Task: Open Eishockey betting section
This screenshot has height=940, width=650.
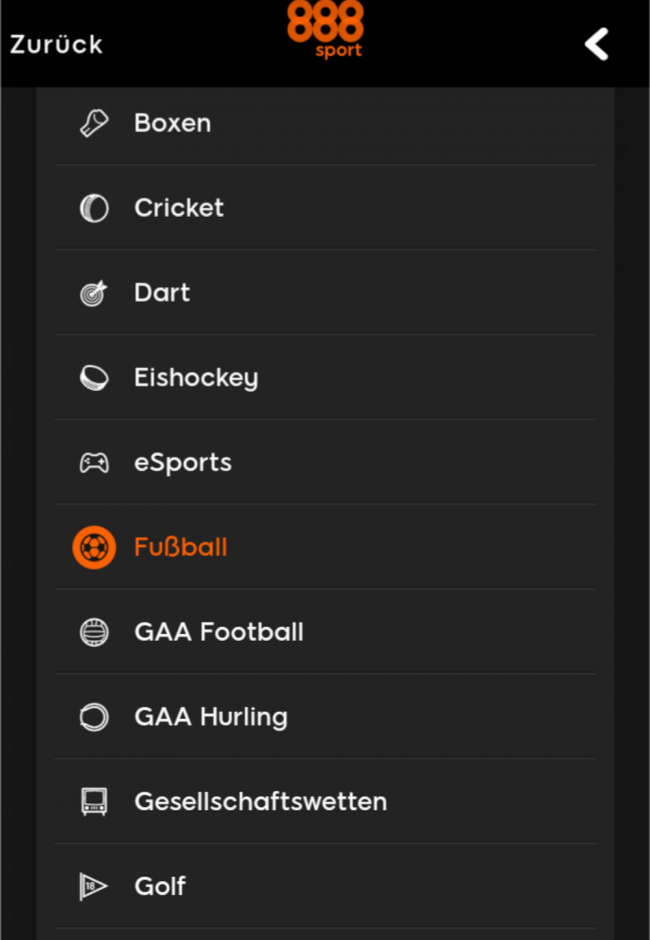Action: tap(196, 378)
